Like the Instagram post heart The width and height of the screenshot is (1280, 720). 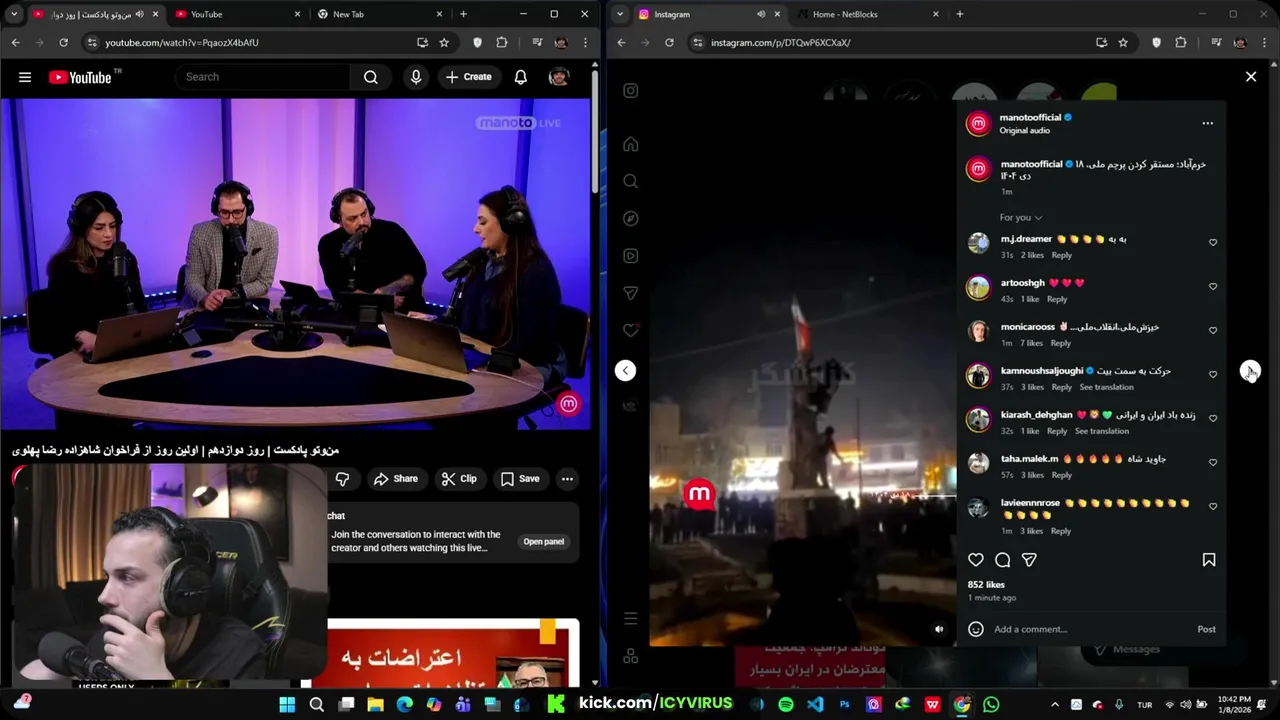[x=976, y=560]
